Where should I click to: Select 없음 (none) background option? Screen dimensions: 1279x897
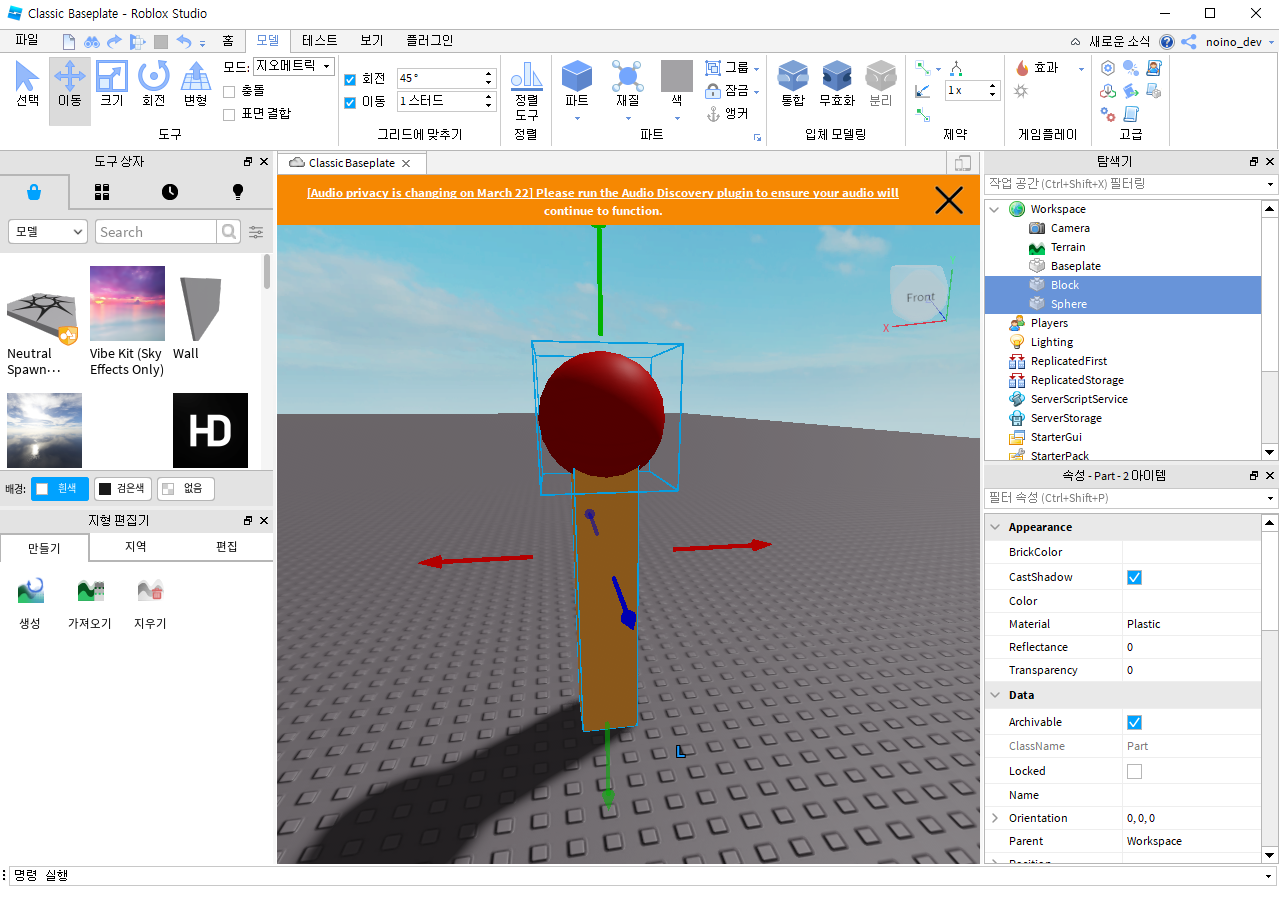(x=186, y=489)
